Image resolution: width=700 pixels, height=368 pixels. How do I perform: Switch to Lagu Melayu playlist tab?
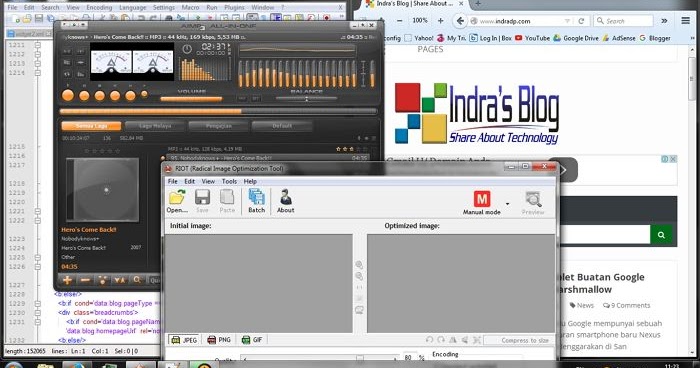155,126
